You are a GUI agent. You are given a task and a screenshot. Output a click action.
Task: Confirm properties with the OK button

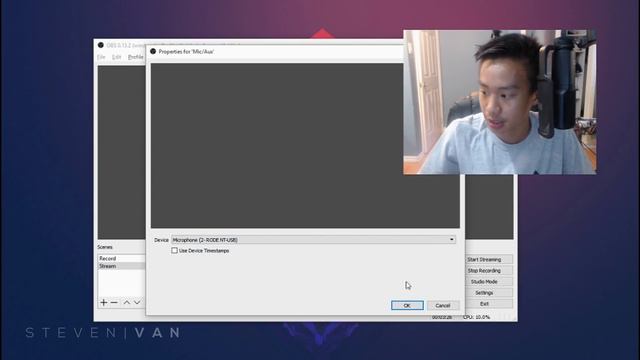(x=407, y=305)
